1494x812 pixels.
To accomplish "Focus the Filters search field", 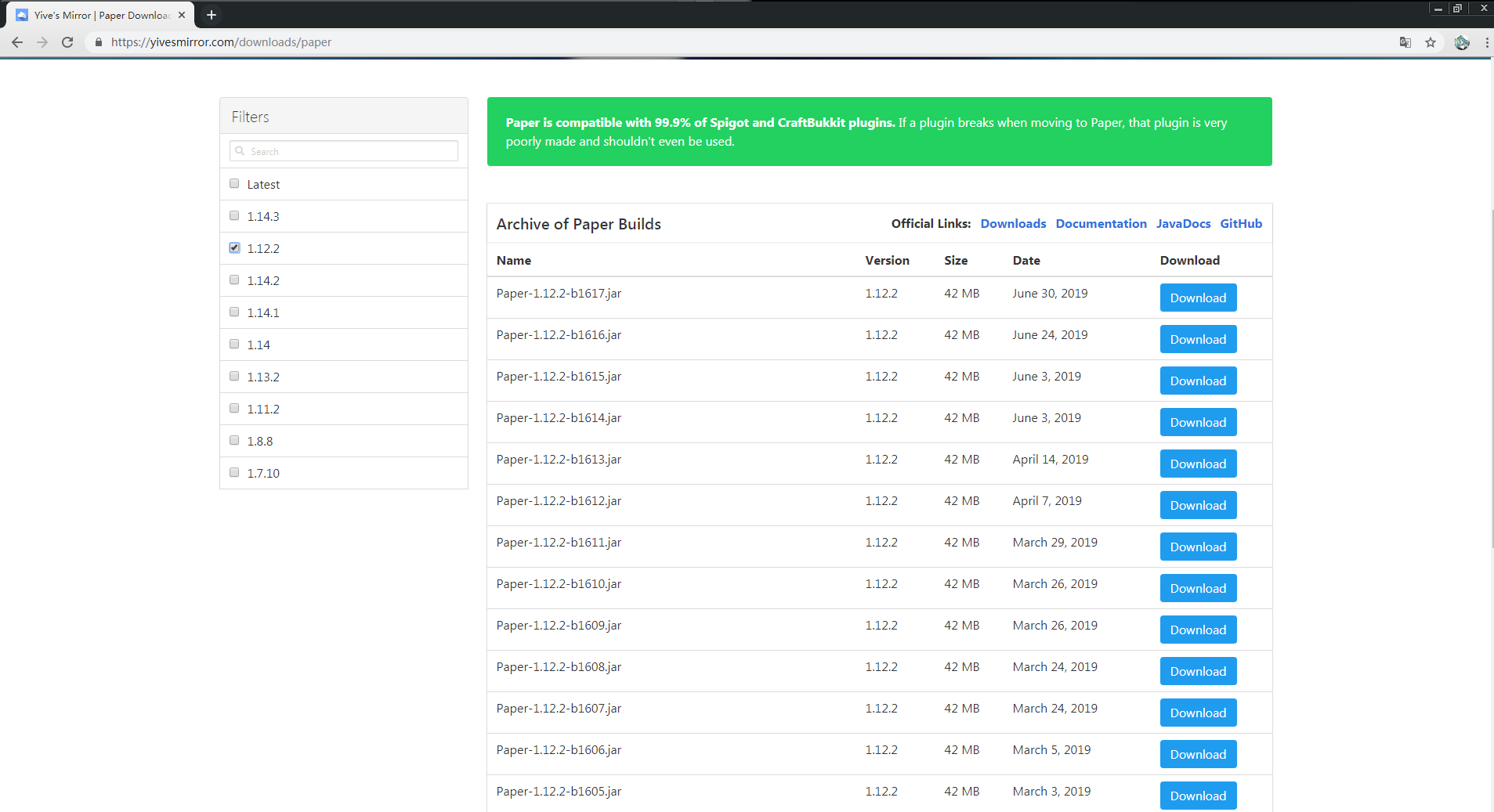I will [x=344, y=151].
